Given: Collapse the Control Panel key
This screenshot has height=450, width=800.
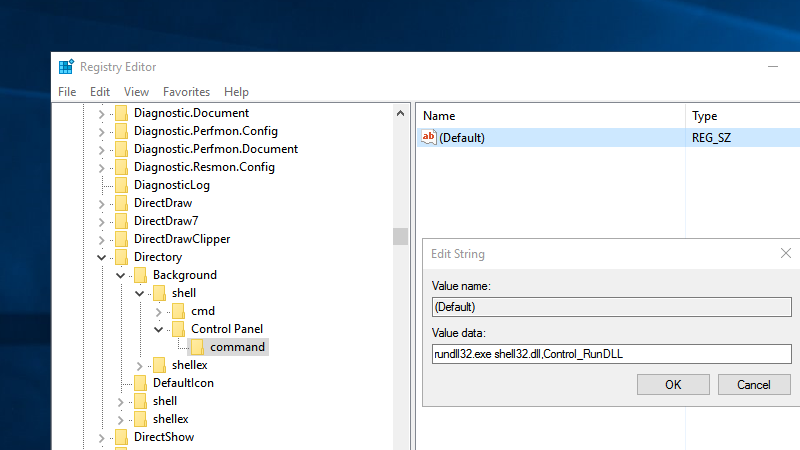Looking at the screenshot, I should pyautogui.click(x=159, y=330).
